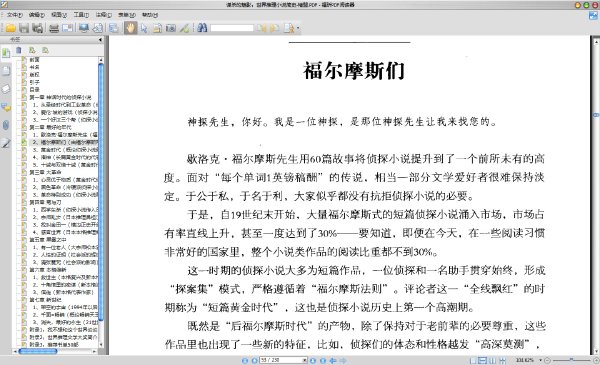Click the bookmark panel horizontal scrollbar thumb

pyautogui.click(x=38, y=351)
